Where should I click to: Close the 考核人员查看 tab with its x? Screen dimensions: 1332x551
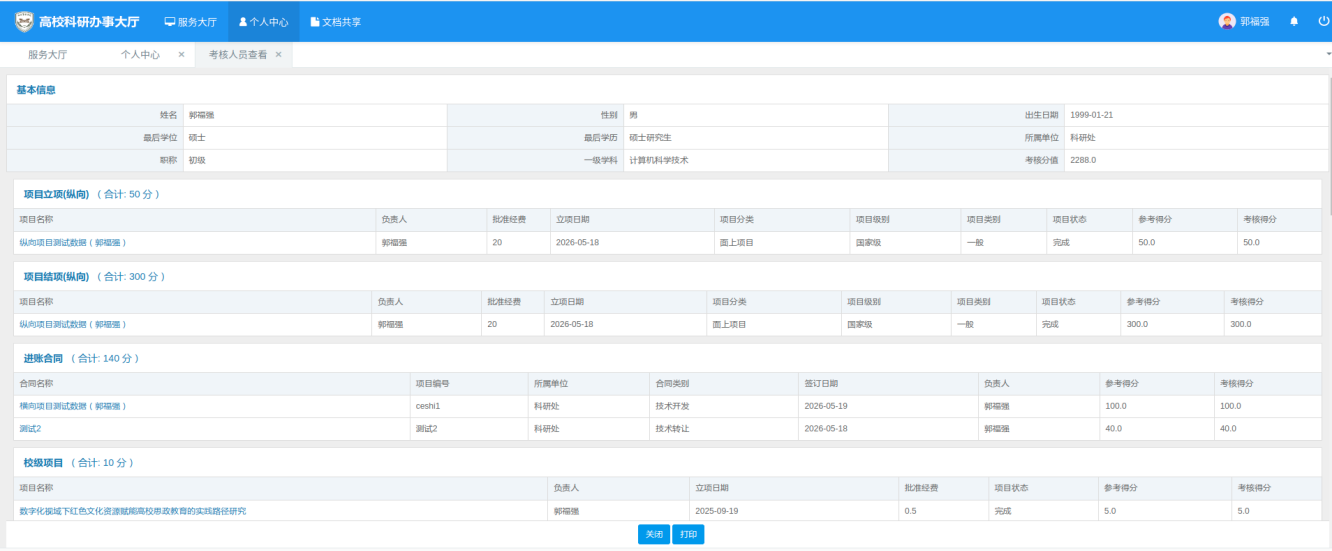coord(278,55)
